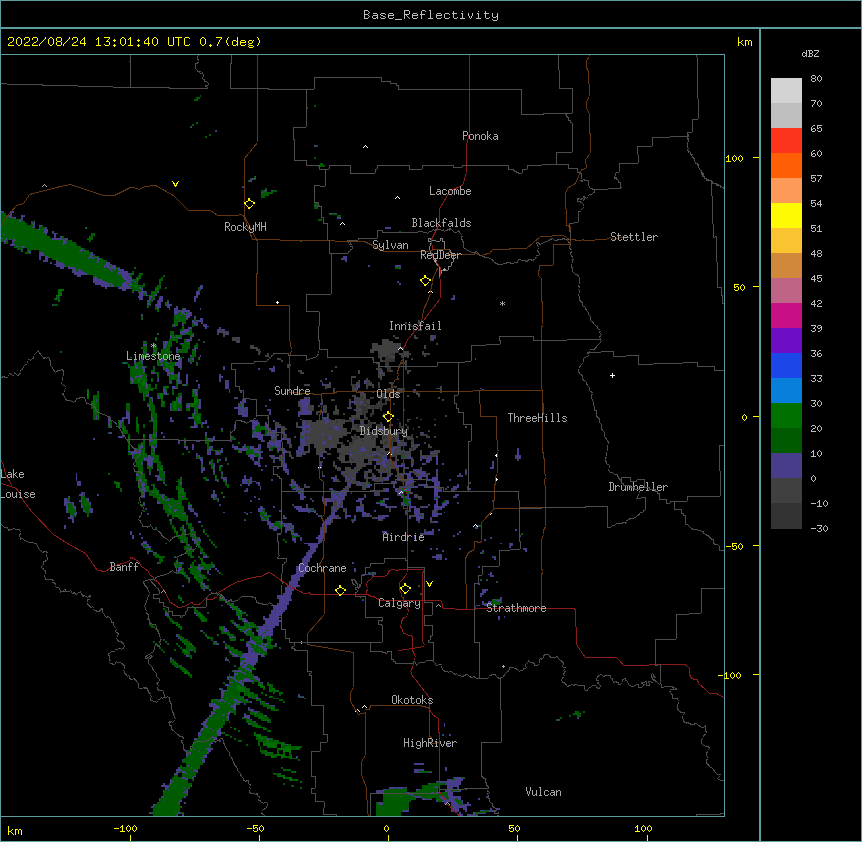
Task: Click the Strathmore city label
Action: coord(516,608)
